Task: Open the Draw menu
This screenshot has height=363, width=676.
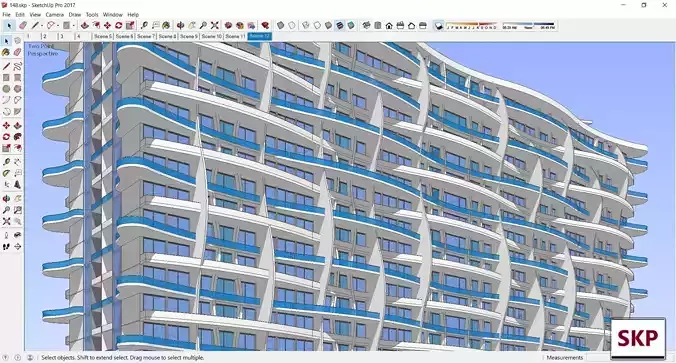Action: point(75,14)
